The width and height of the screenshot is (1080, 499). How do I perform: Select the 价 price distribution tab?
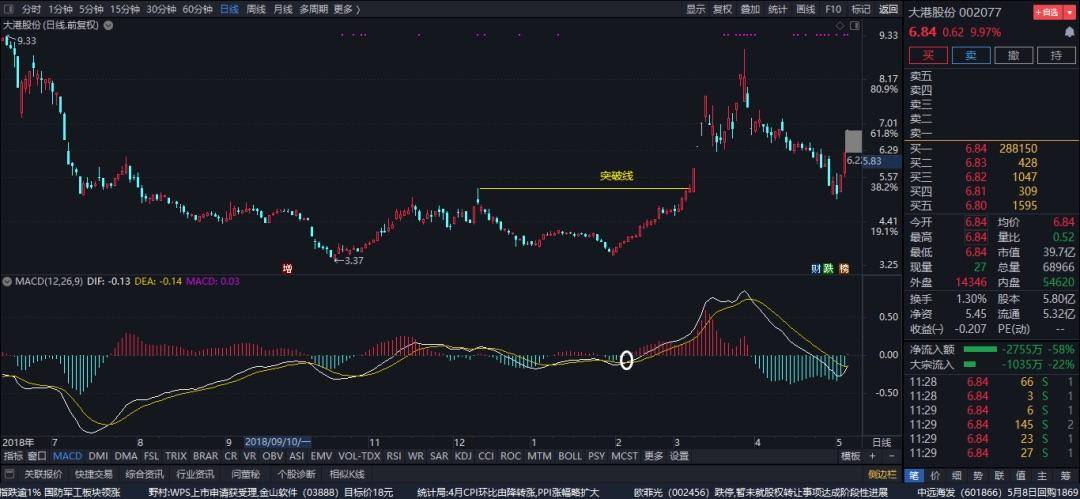coord(935,475)
